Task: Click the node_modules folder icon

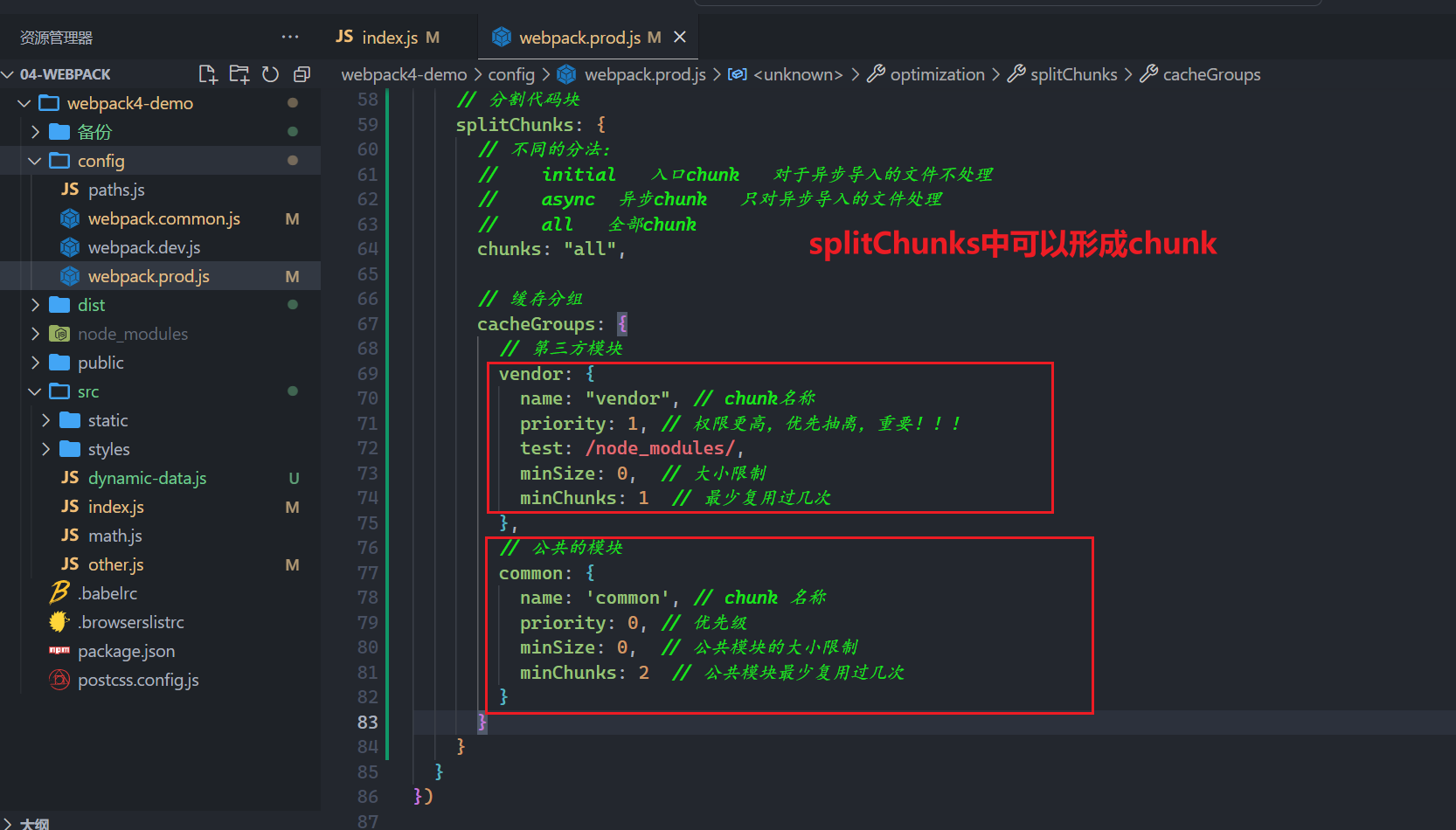Action: tap(59, 334)
